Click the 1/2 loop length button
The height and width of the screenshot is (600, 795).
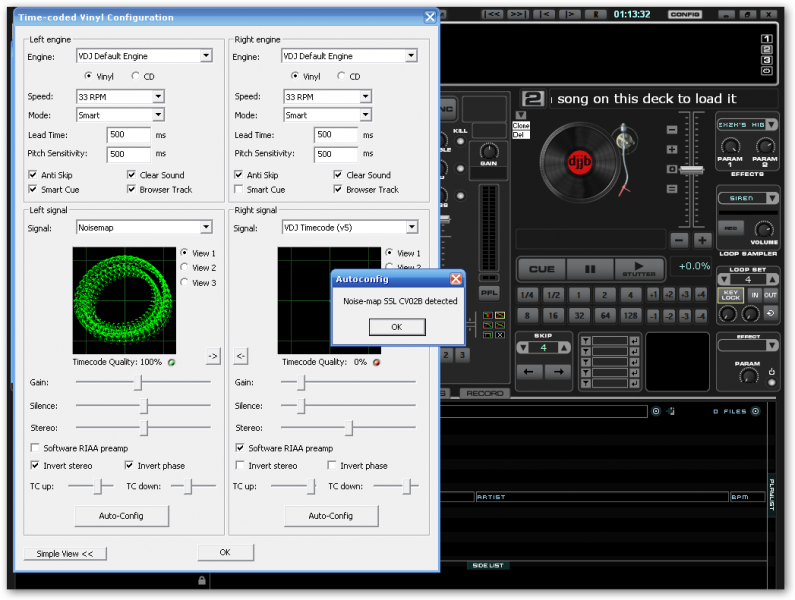[x=553, y=295]
